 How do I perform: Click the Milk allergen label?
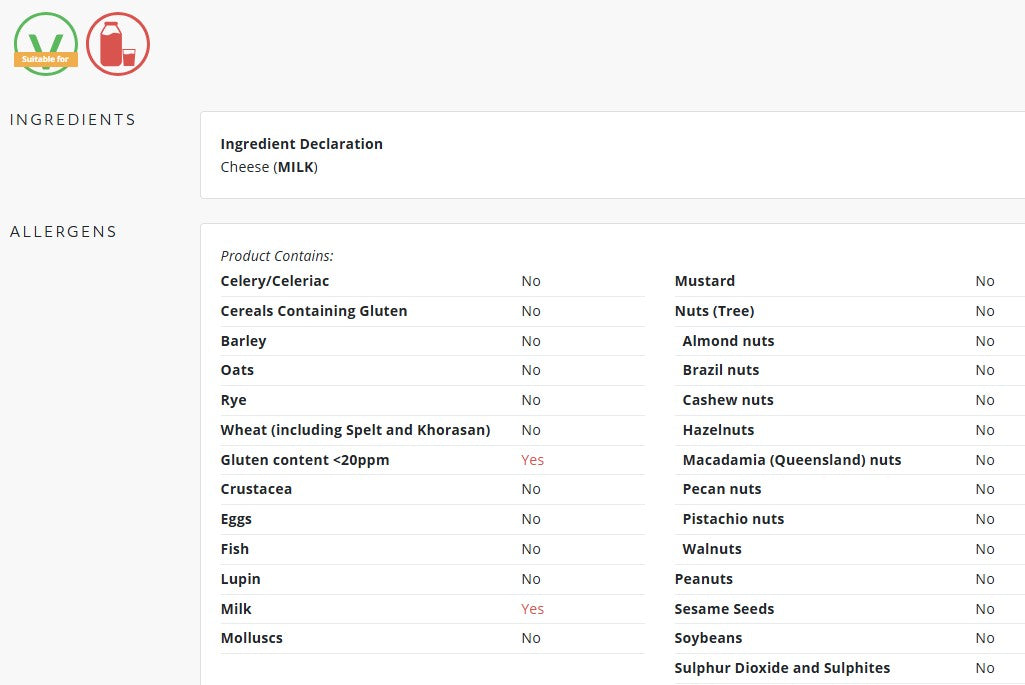pos(236,609)
